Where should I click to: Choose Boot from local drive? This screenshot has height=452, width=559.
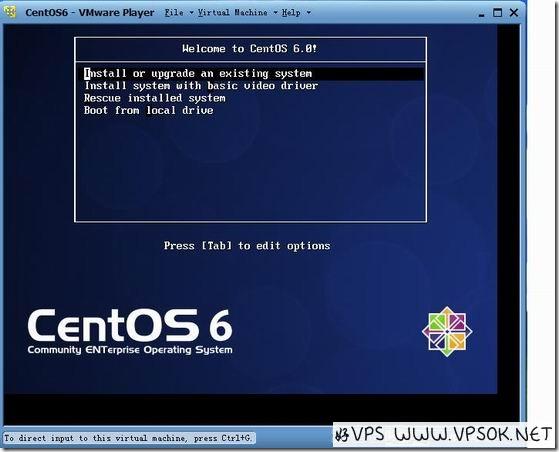(x=149, y=110)
